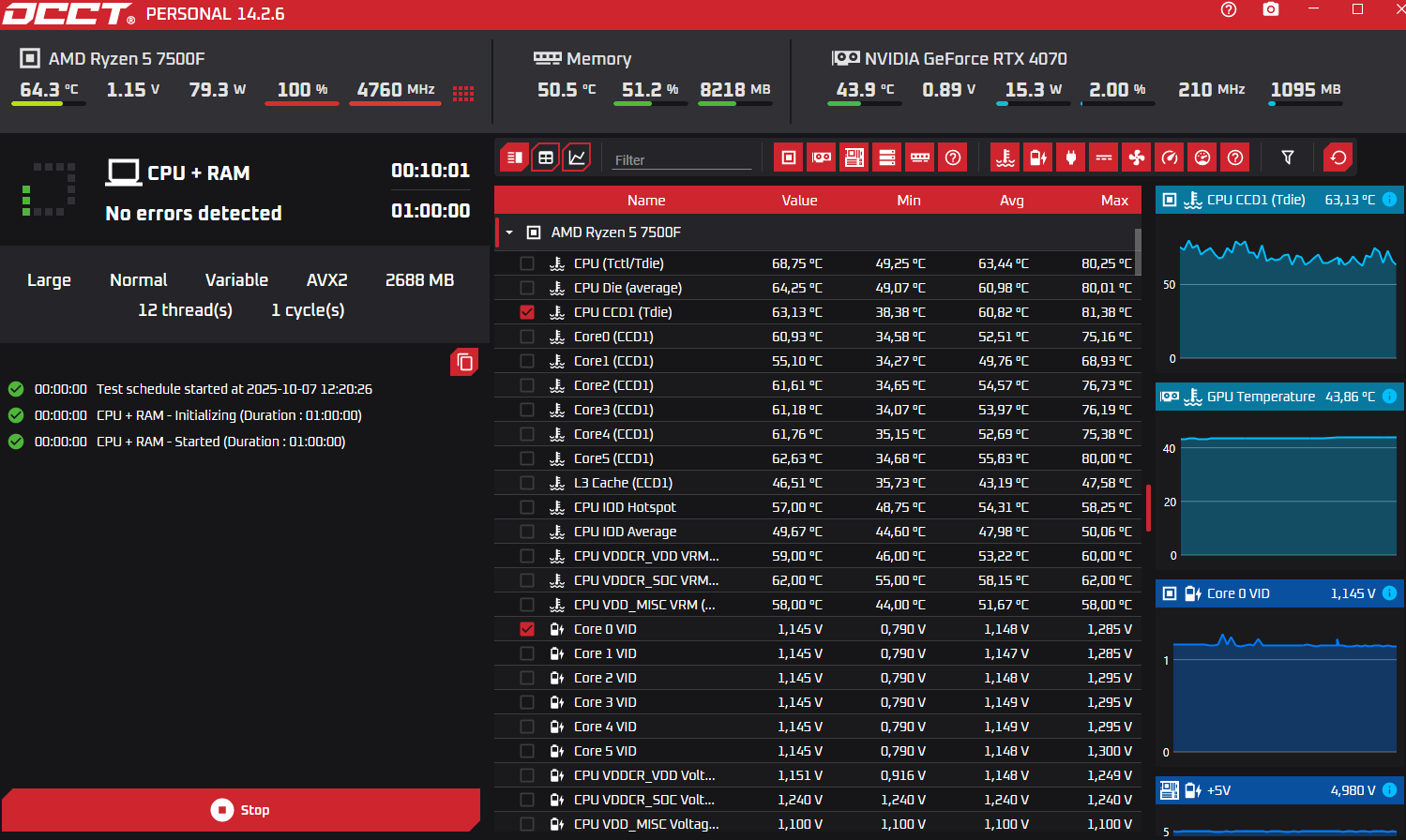Screen dimensions: 1406x840
Task: Click the CPU usage 100 % bar
Action: pos(302,103)
